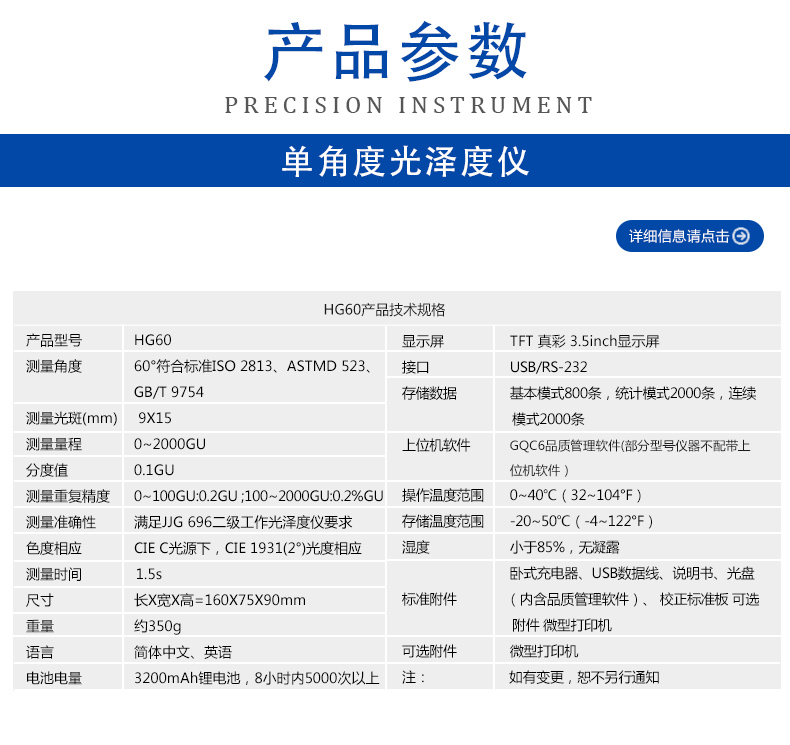Select the TFT 真彩 3.5inch显示屏 cell
The width and height of the screenshot is (790, 745).
coord(584,340)
